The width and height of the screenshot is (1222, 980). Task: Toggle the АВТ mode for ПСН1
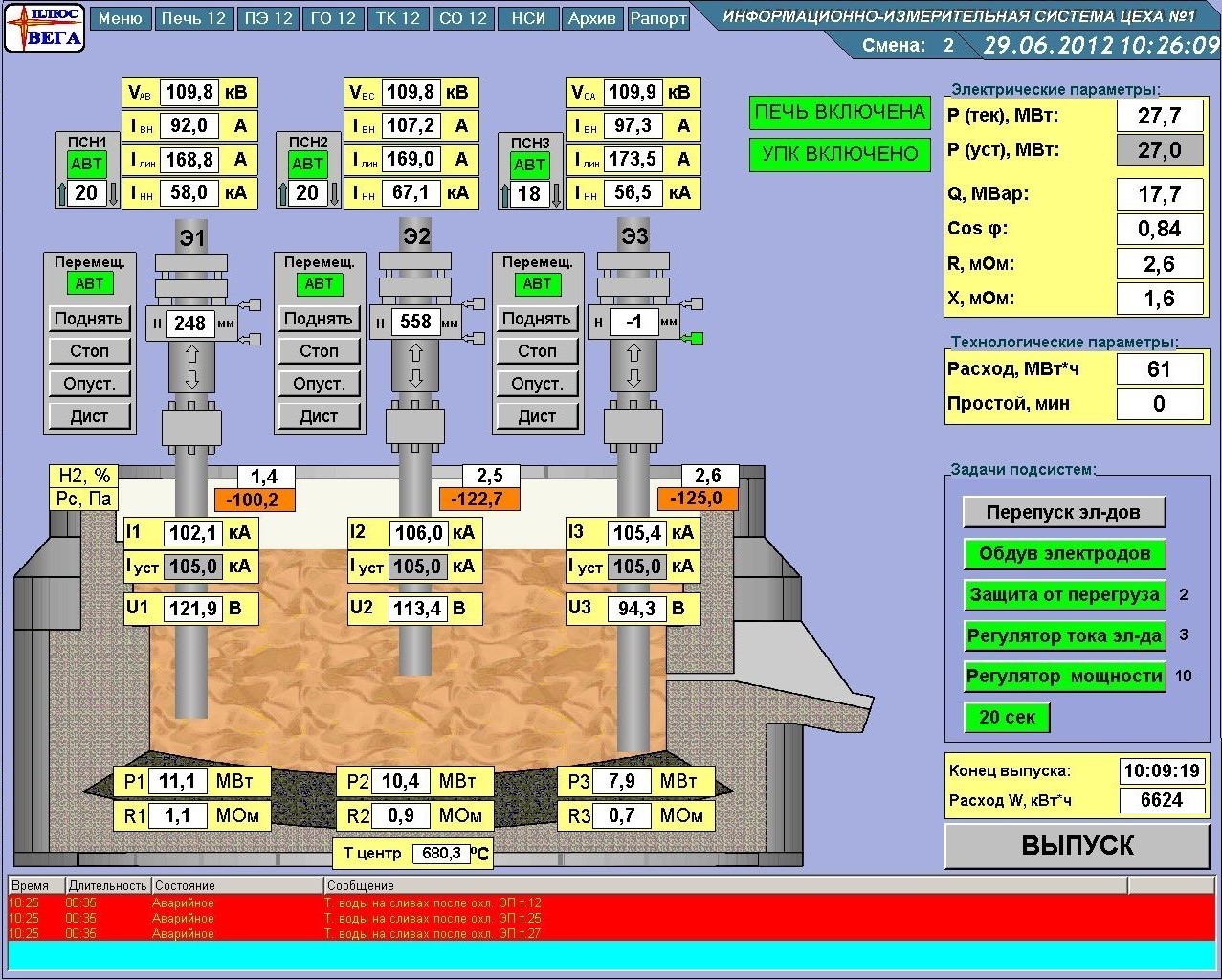86,164
